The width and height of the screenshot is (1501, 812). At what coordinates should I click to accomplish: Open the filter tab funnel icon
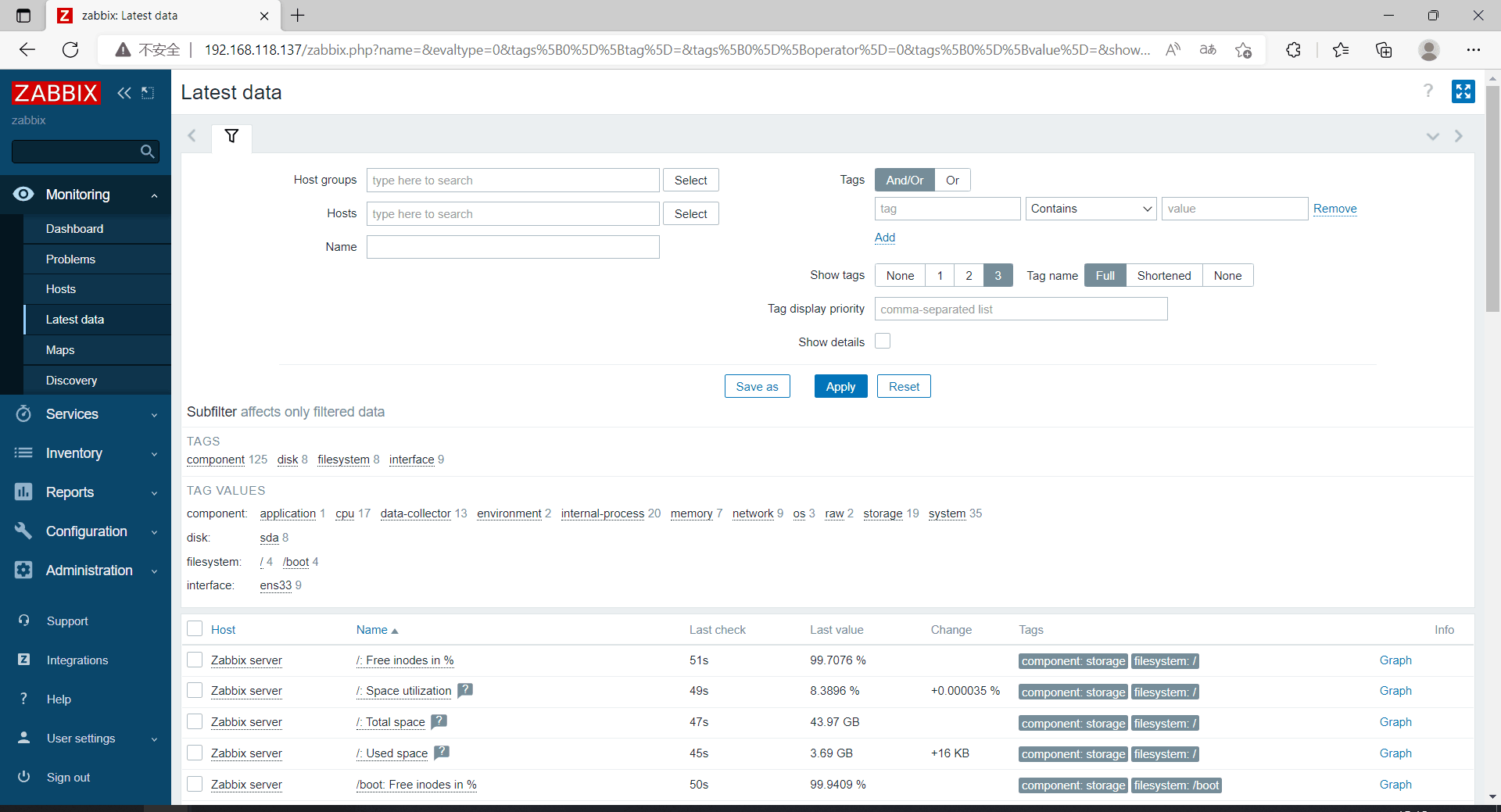coord(231,136)
